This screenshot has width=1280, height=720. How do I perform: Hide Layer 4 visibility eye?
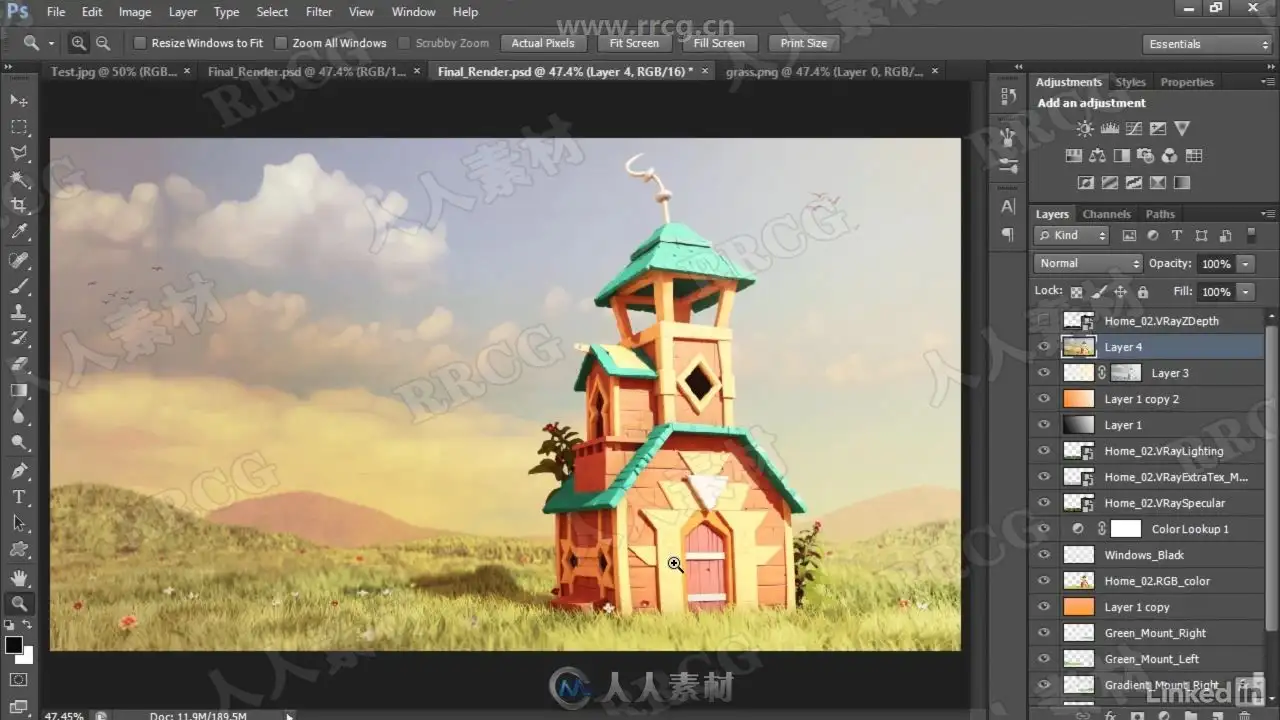point(1044,346)
